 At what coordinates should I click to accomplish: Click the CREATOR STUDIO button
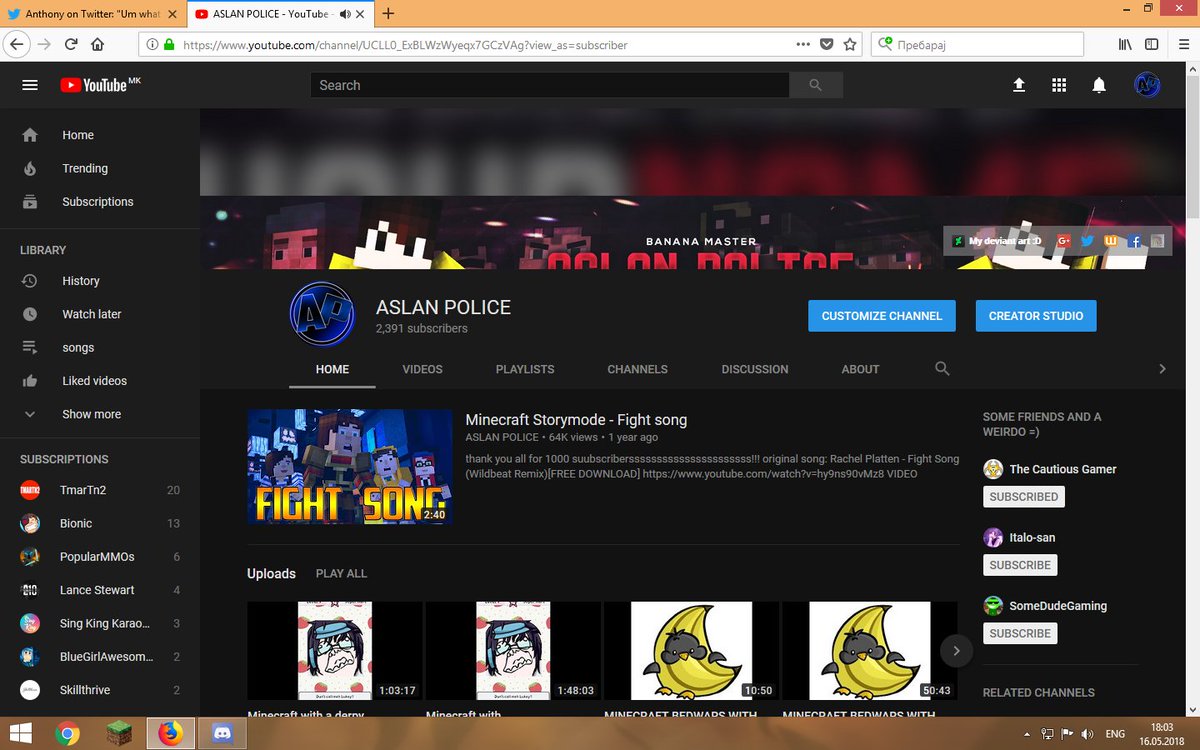(1036, 316)
